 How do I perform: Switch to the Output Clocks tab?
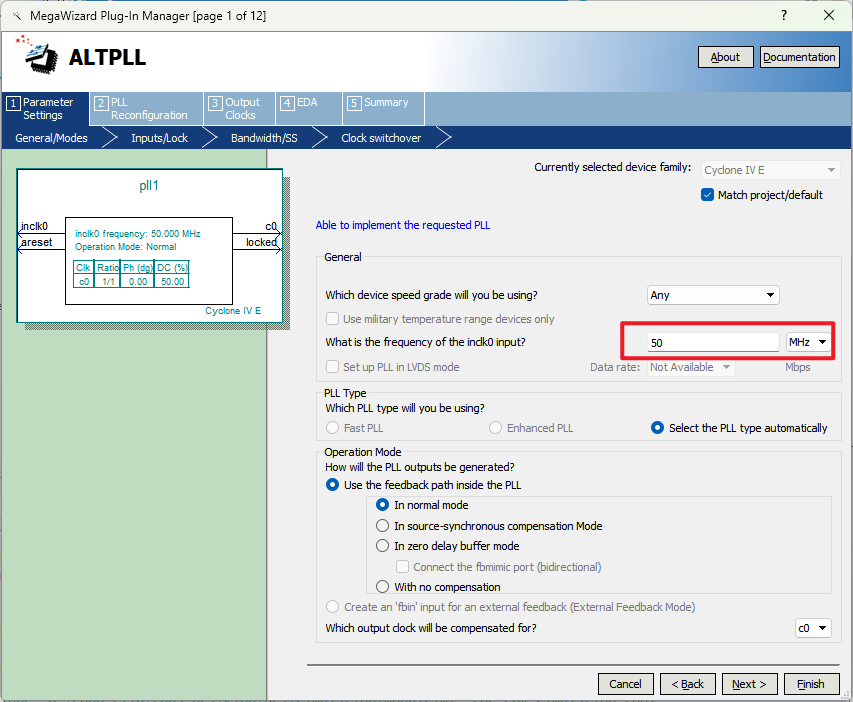(239, 109)
